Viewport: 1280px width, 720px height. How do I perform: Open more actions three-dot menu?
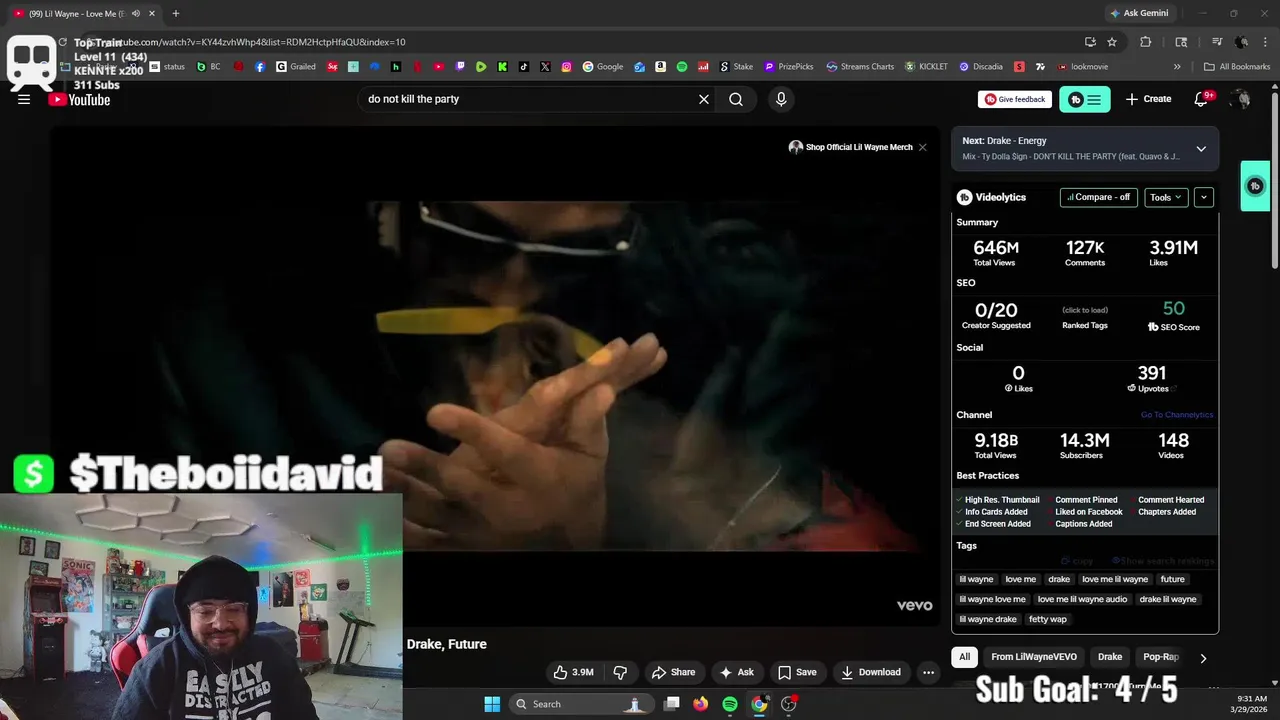click(928, 672)
